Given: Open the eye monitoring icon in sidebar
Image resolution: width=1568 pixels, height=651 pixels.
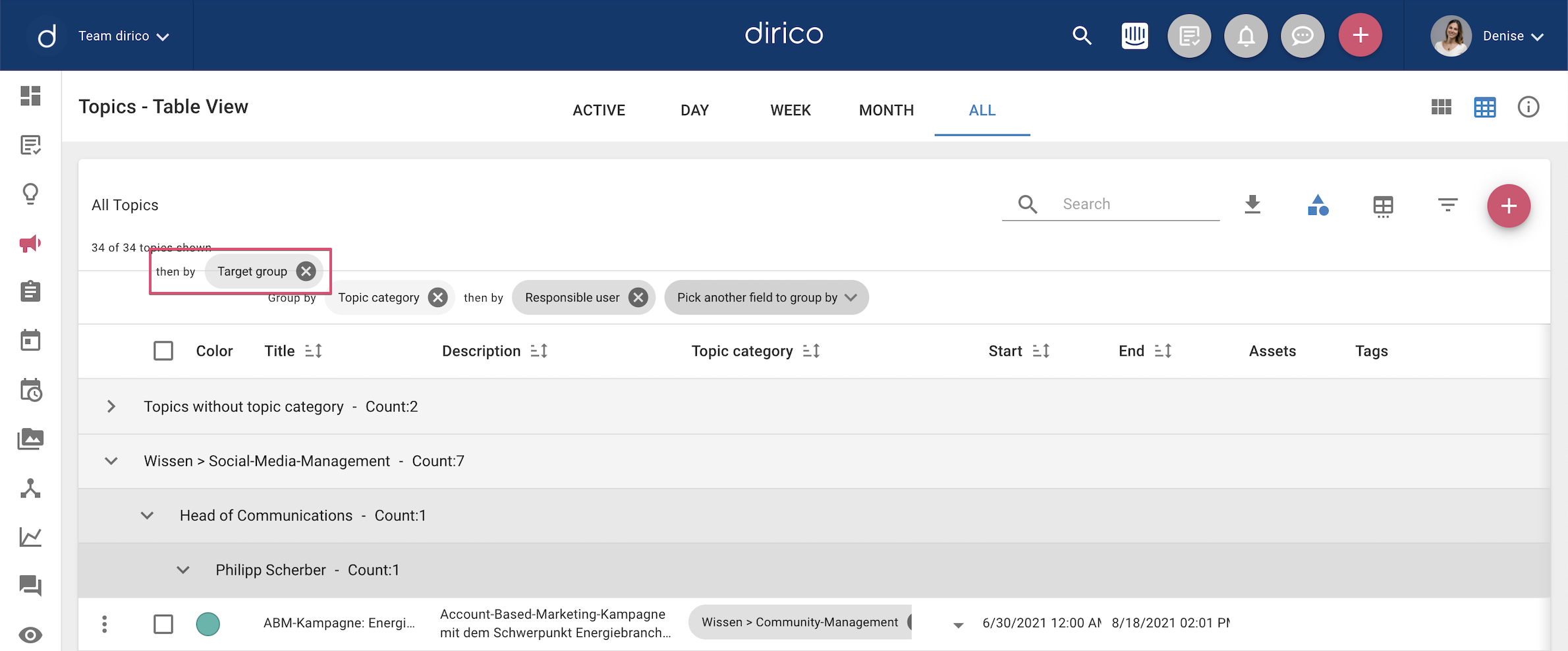Looking at the screenshot, I should (30, 635).
